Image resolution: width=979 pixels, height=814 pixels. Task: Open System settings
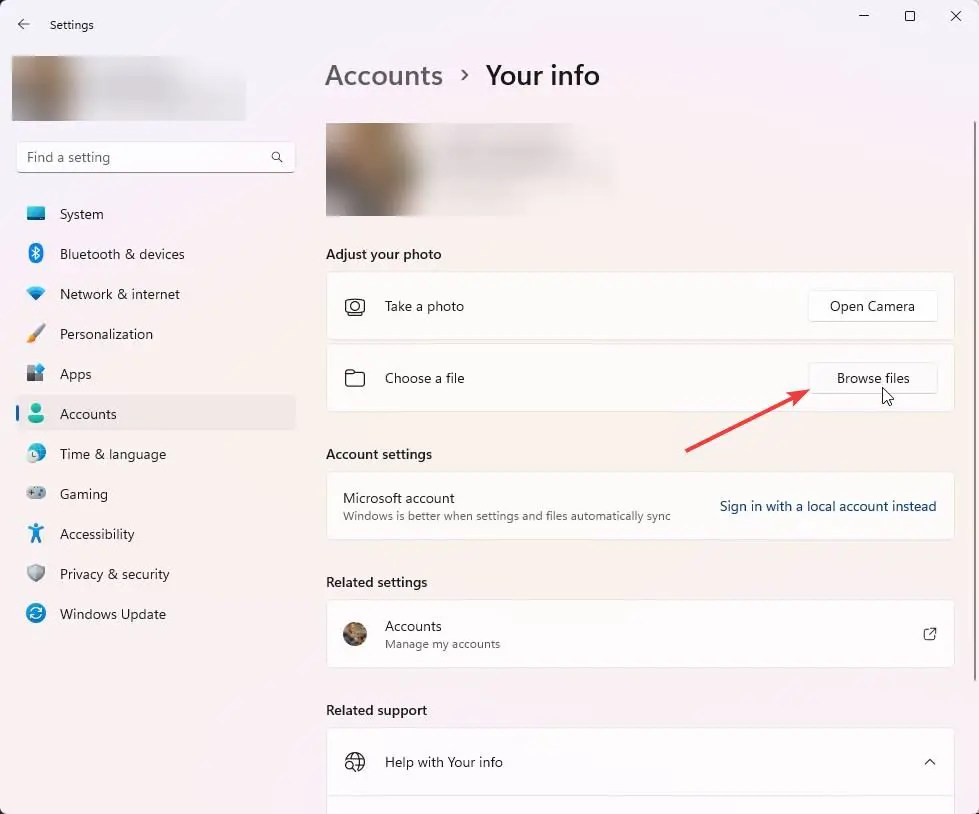(x=156, y=213)
